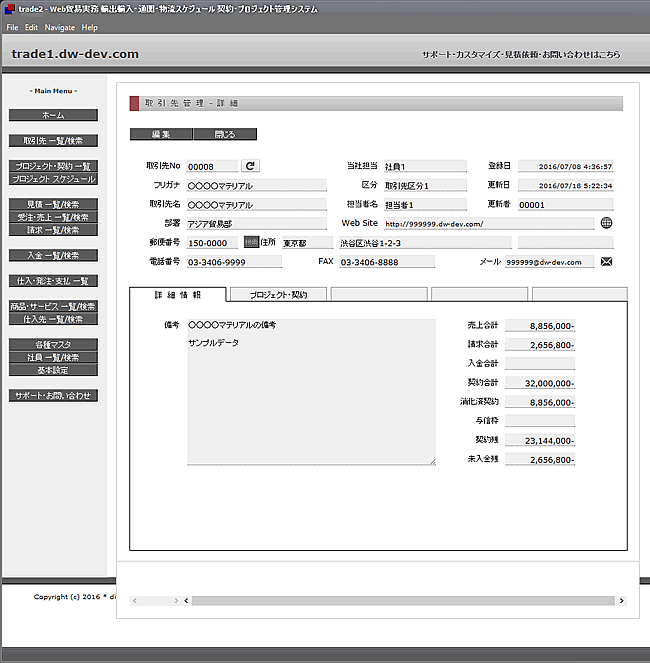Click サポート・お問い合わせ sidebar button
The image size is (650, 663).
coord(53,395)
